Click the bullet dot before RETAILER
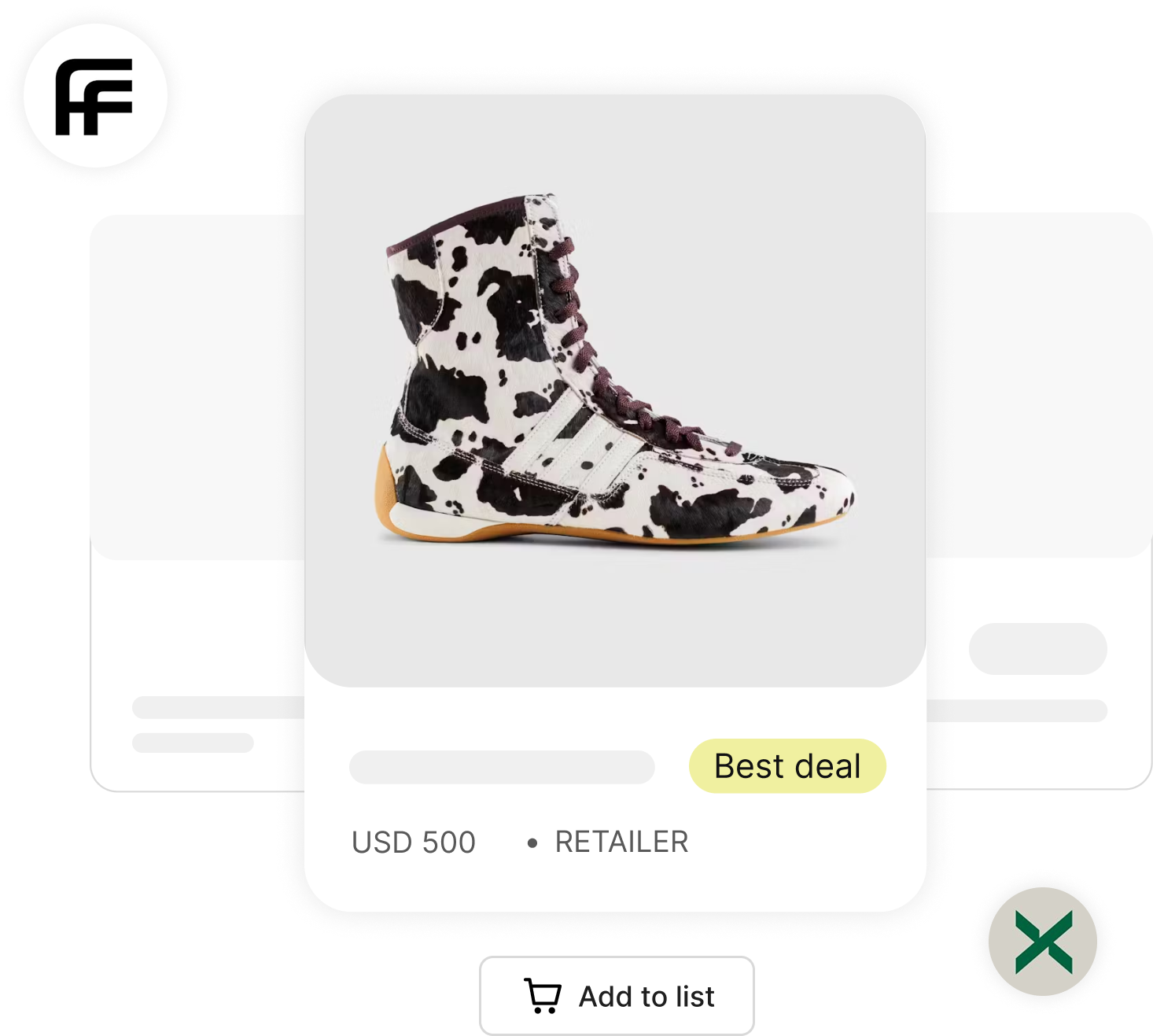 point(532,843)
